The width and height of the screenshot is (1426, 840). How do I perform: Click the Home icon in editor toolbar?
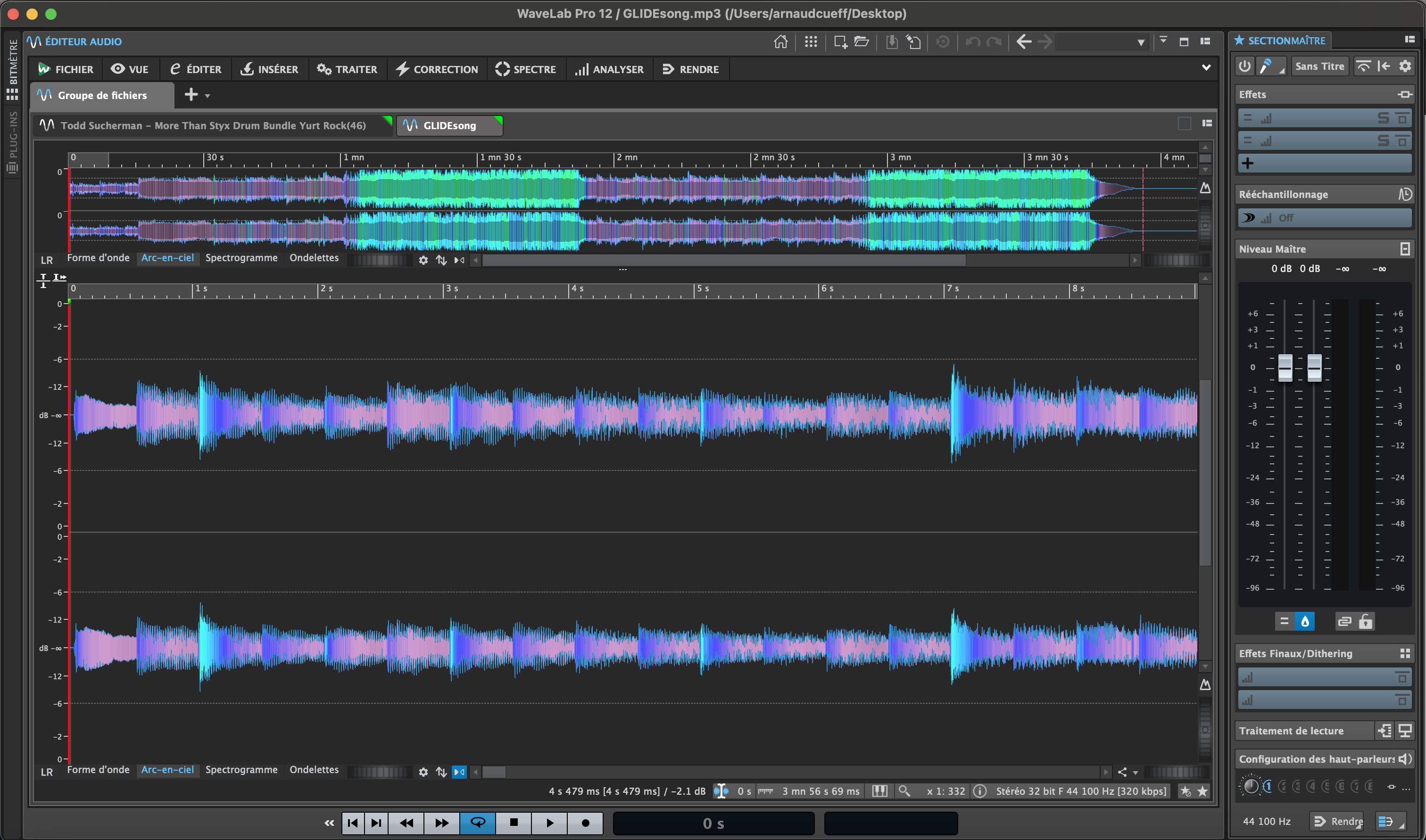click(x=780, y=42)
